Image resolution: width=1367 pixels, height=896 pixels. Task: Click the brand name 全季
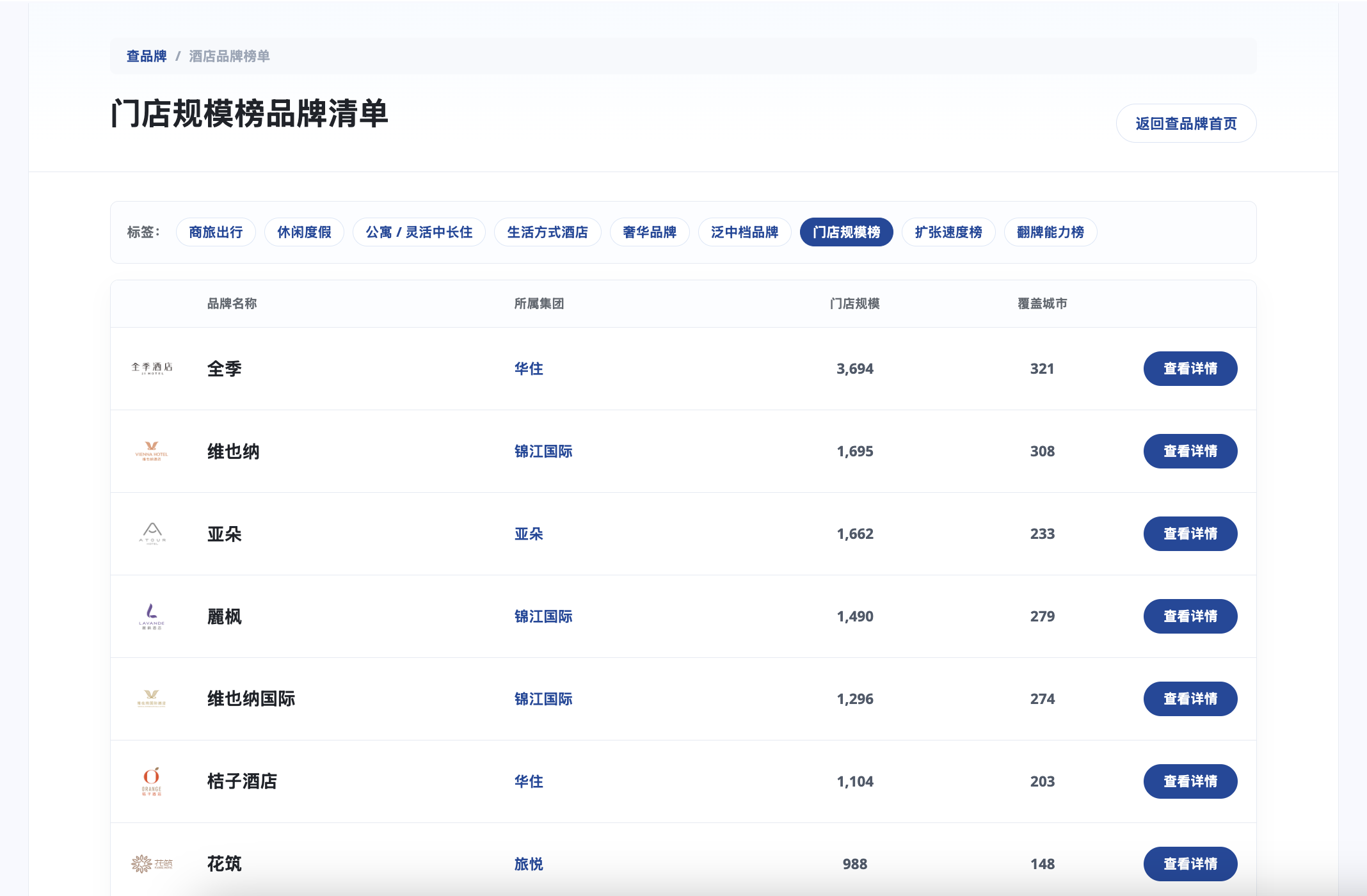click(x=225, y=369)
